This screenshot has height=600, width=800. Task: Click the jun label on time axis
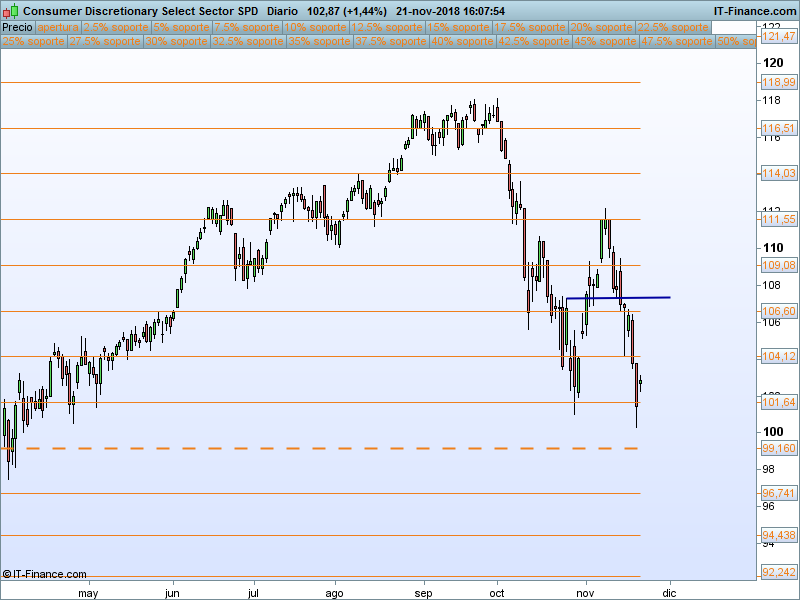172,593
